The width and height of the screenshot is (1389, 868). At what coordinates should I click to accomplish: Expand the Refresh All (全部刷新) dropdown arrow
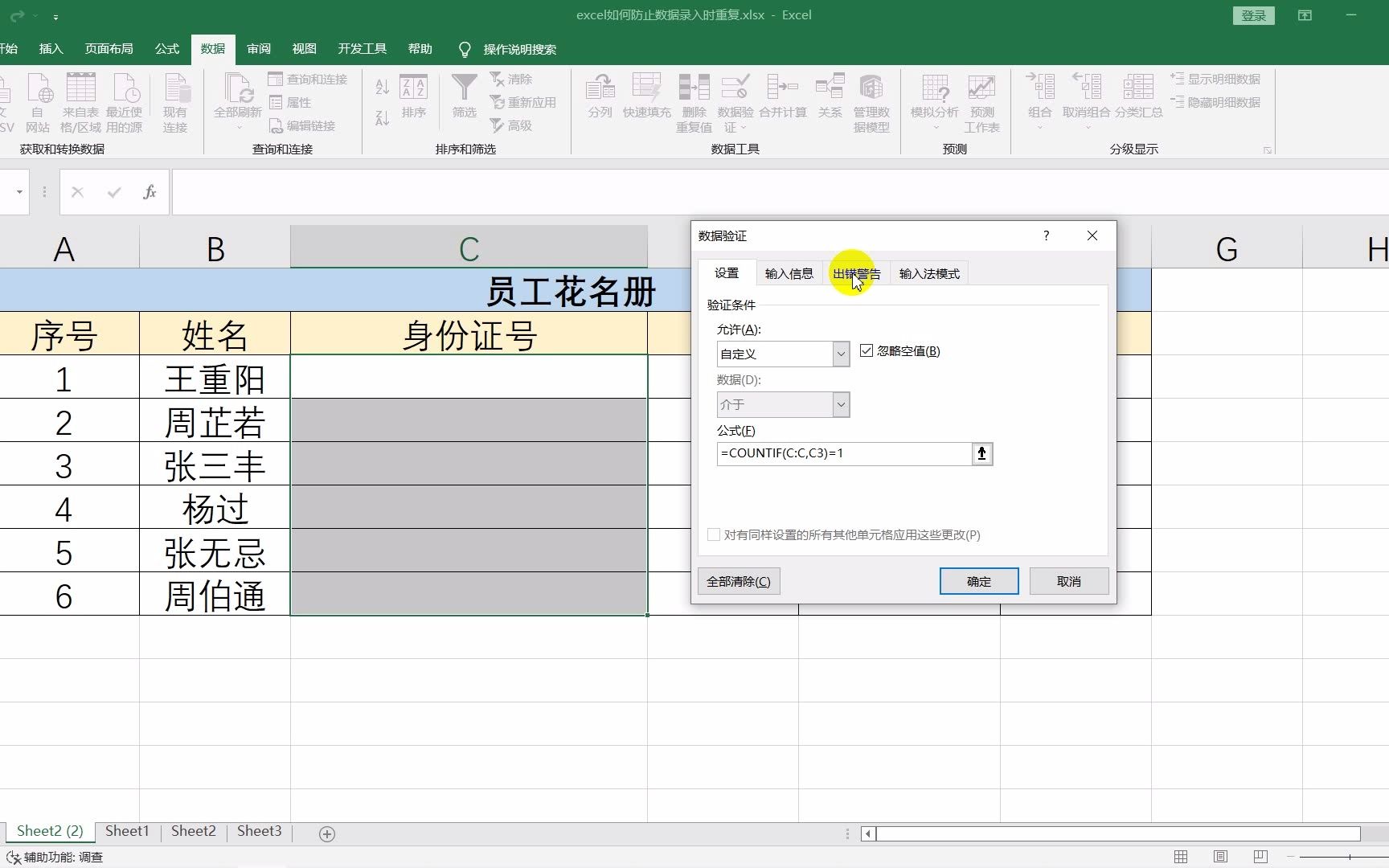tap(238, 129)
